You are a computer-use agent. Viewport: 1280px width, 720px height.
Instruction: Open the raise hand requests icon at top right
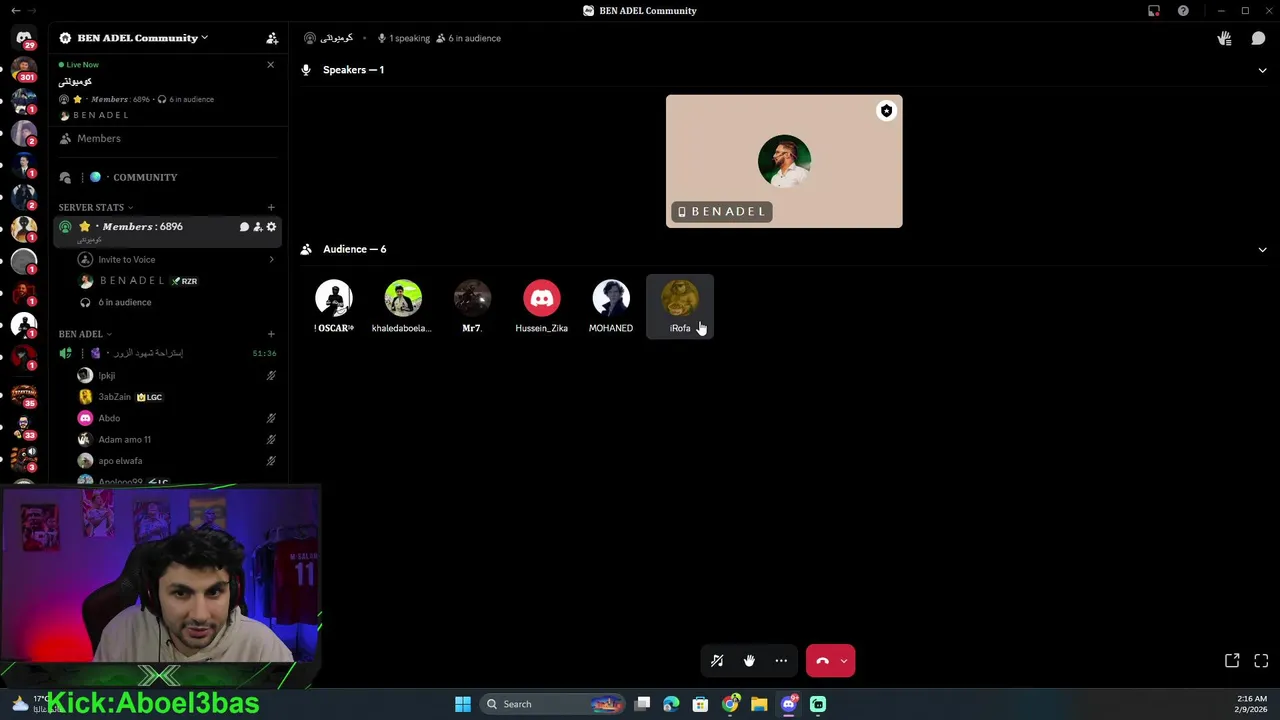[x=1224, y=38]
